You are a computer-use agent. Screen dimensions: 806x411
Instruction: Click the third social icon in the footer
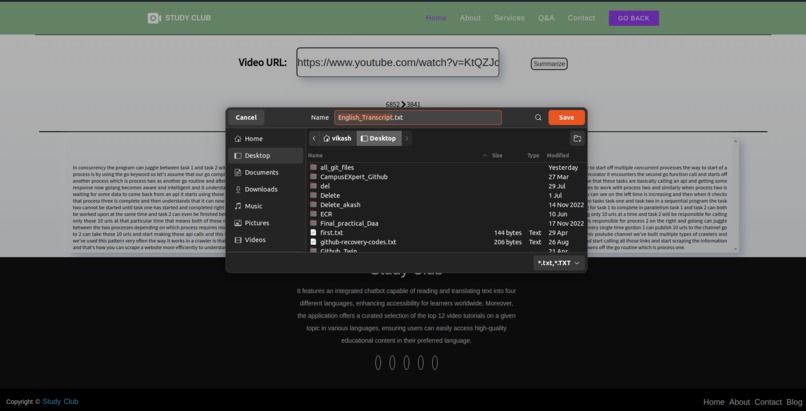[407, 363]
